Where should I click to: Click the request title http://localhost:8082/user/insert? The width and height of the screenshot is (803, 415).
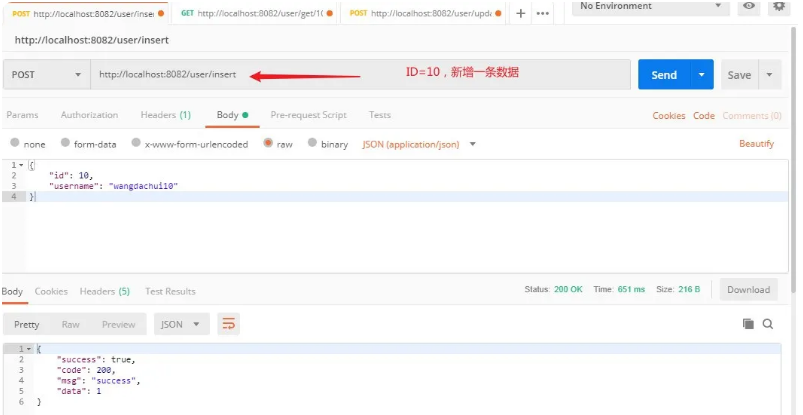92,40
